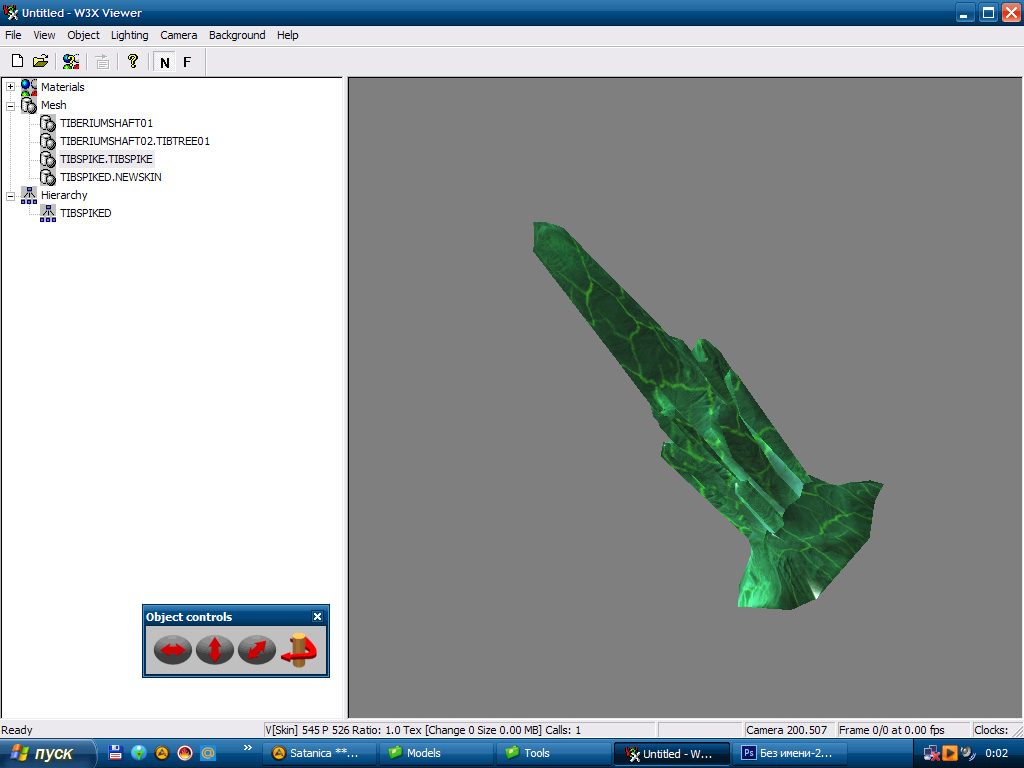The height and width of the screenshot is (768, 1024).
Task: Switch to the Models folder taskbar button
Action: click(x=436, y=754)
